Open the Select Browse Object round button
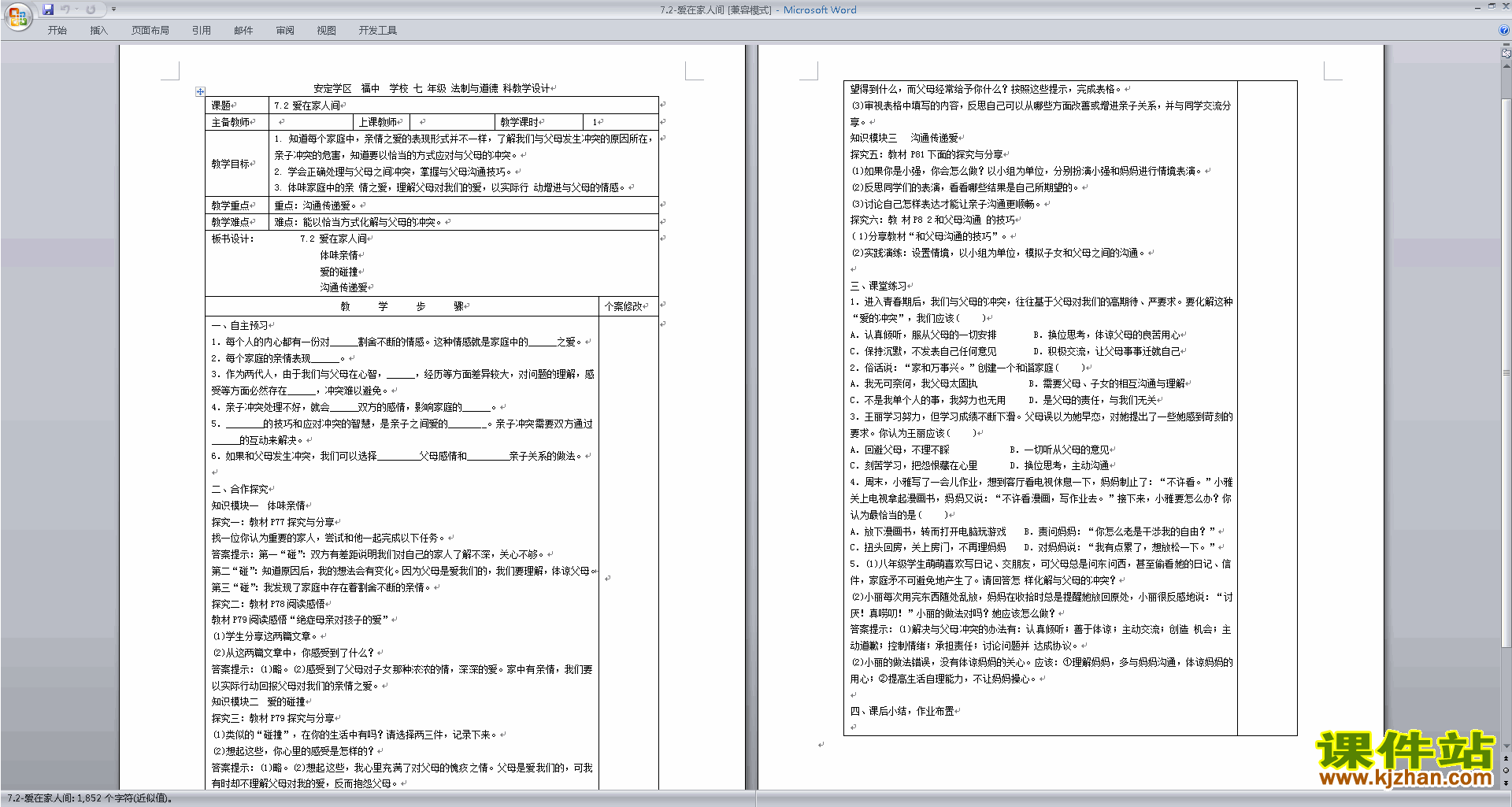This screenshot has width=1512, height=807. coord(1506,770)
